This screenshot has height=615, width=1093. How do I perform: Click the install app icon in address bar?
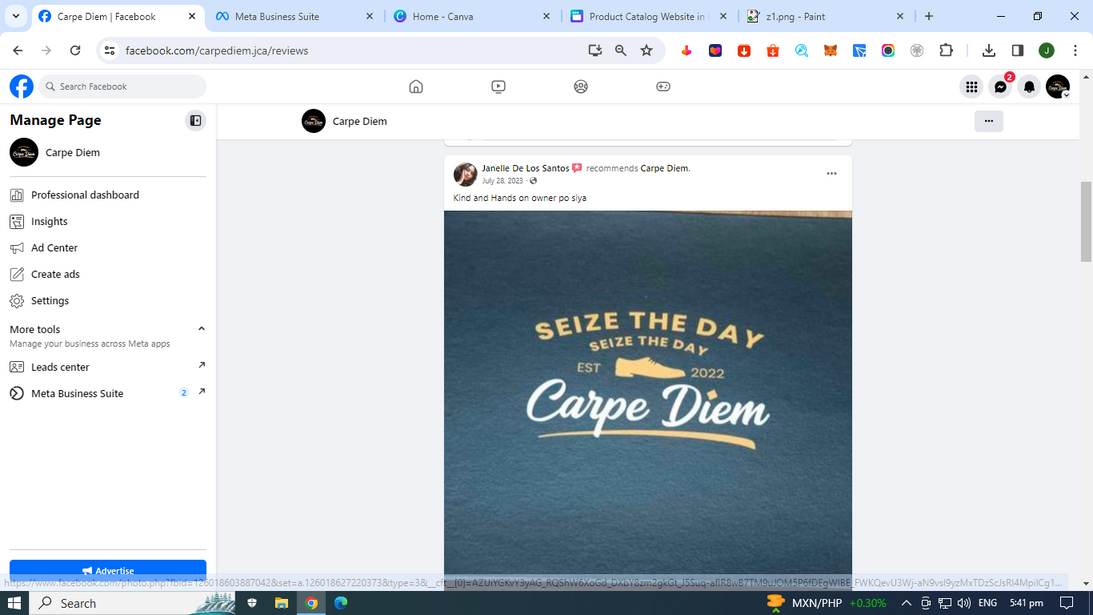pos(595,50)
